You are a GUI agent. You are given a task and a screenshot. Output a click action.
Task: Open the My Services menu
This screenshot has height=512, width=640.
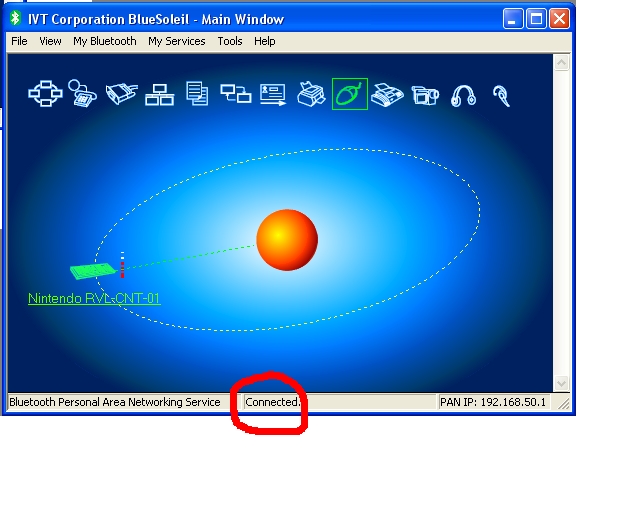pyautogui.click(x=177, y=41)
